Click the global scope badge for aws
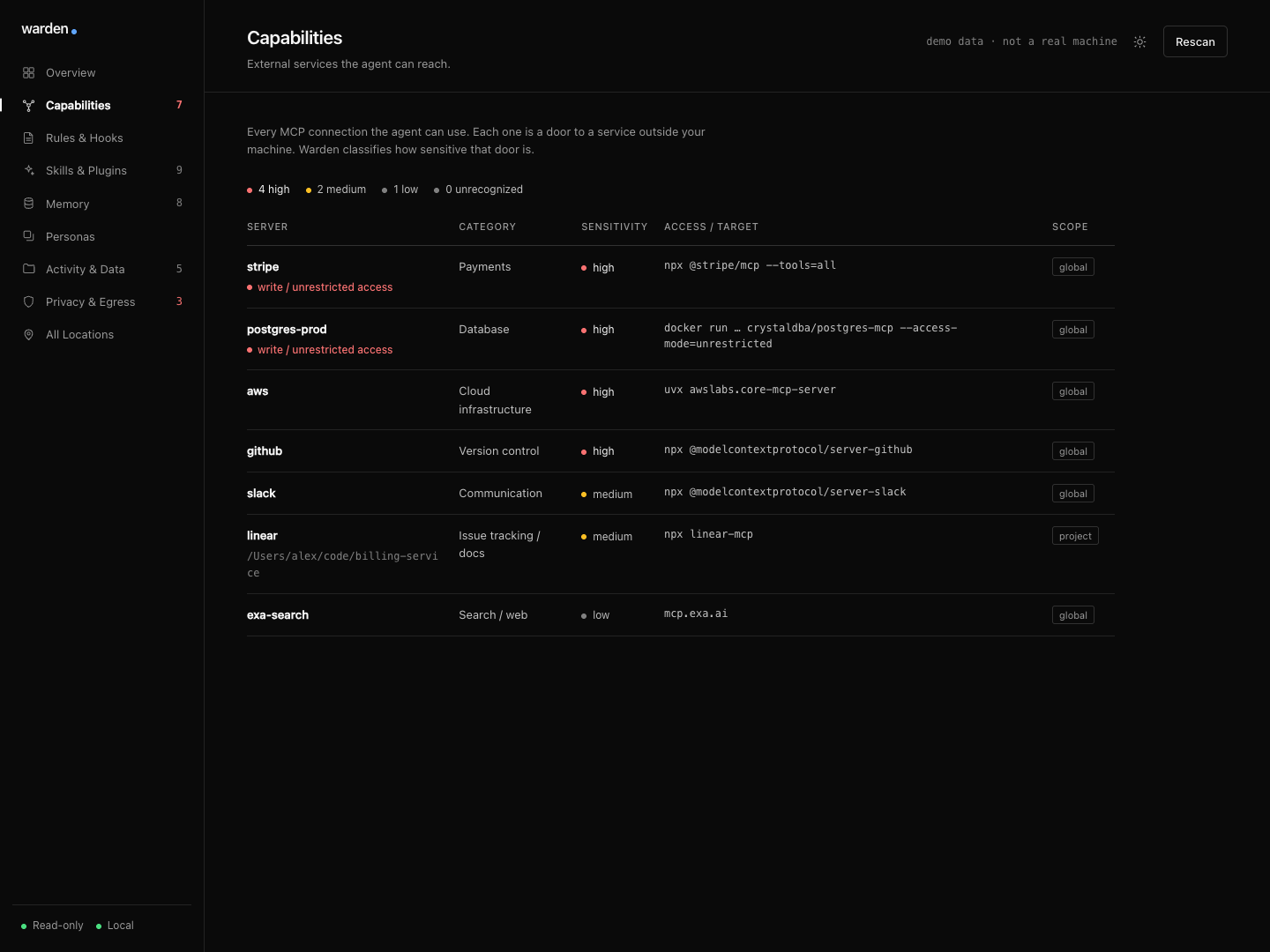Image resolution: width=1270 pixels, height=952 pixels. pyautogui.click(x=1073, y=391)
